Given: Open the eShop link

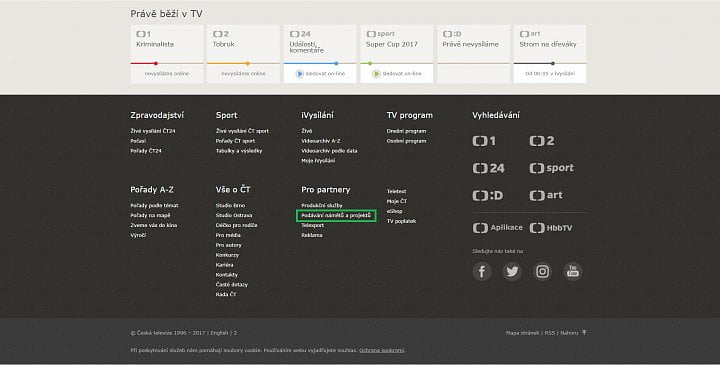Looking at the screenshot, I should coord(394,211).
